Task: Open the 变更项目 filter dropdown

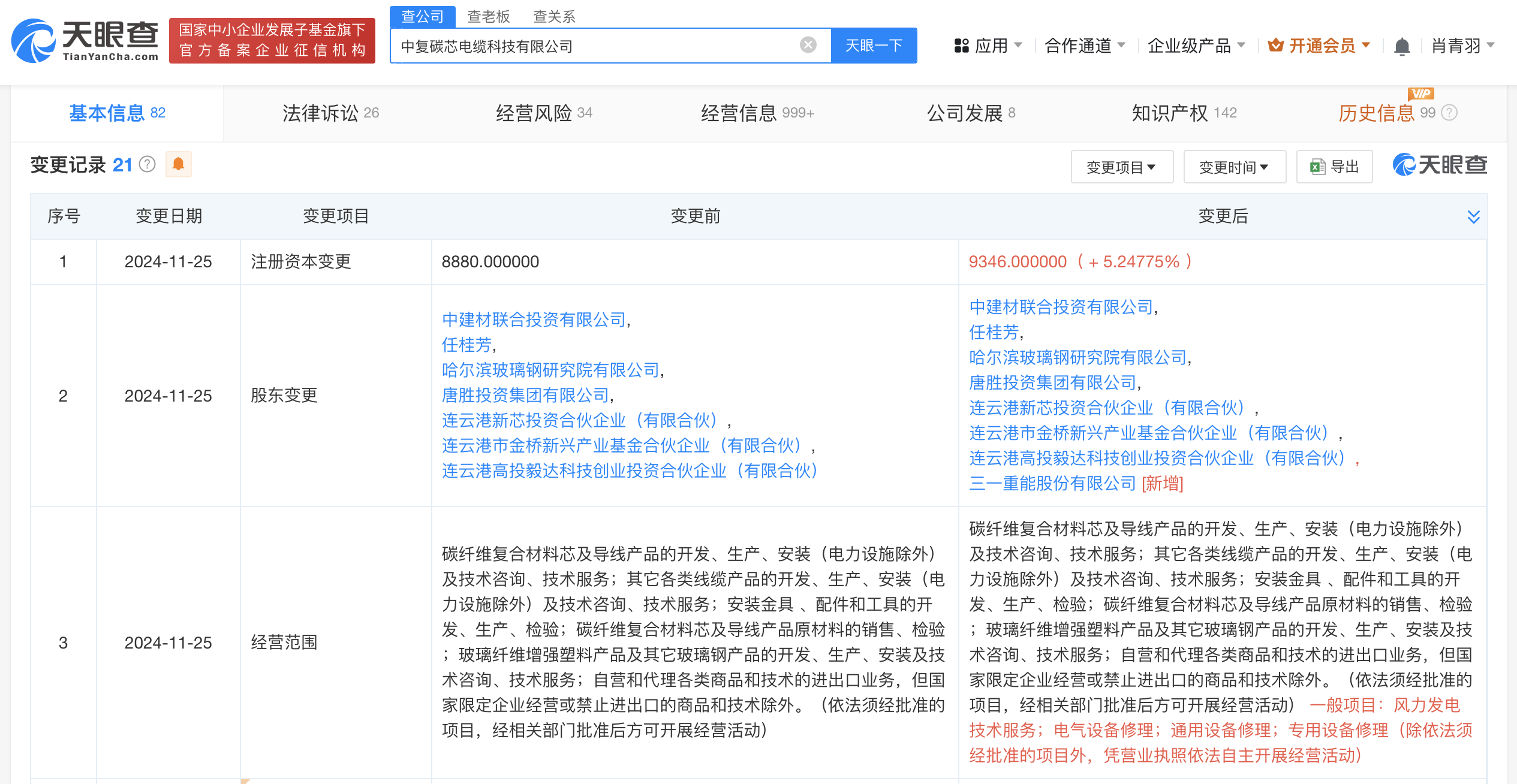Action: tap(1121, 167)
